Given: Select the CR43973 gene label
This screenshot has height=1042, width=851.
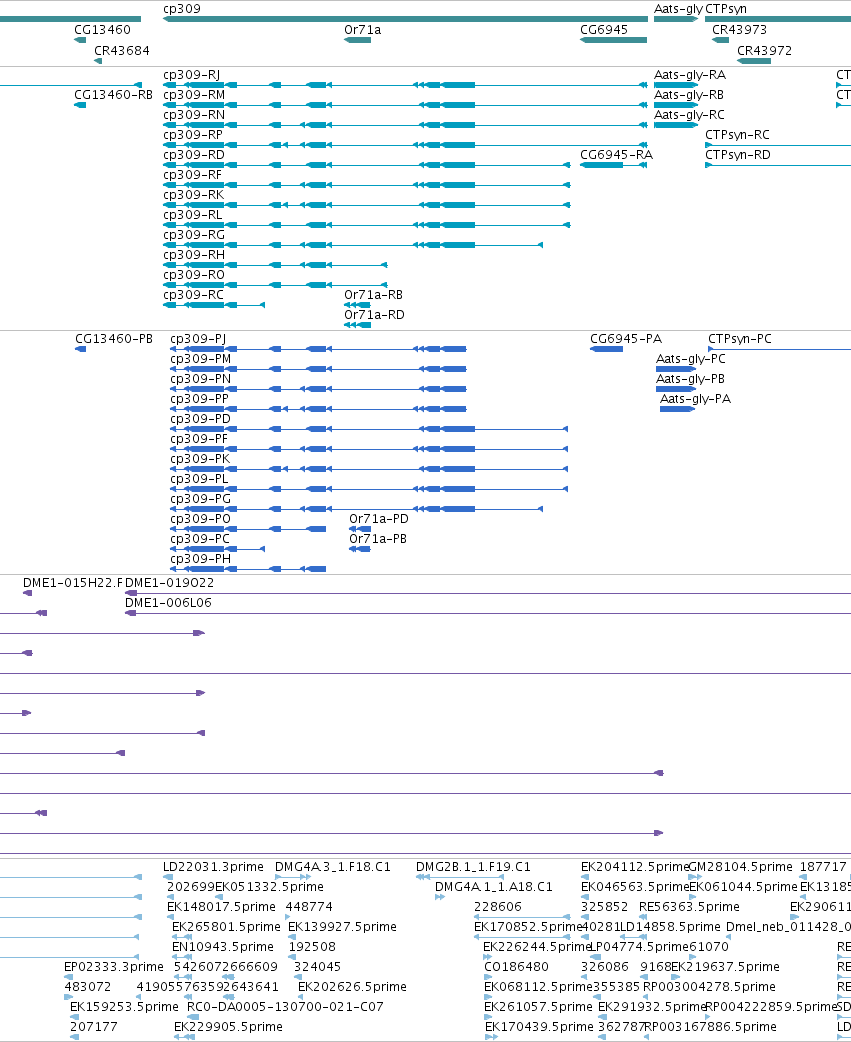Looking at the screenshot, I should [x=739, y=30].
